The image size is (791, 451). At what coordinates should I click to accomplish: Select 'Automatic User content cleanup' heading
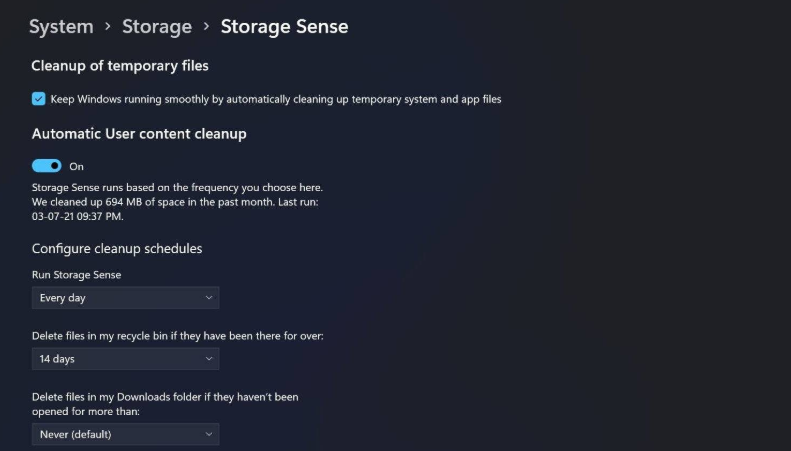pos(139,134)
